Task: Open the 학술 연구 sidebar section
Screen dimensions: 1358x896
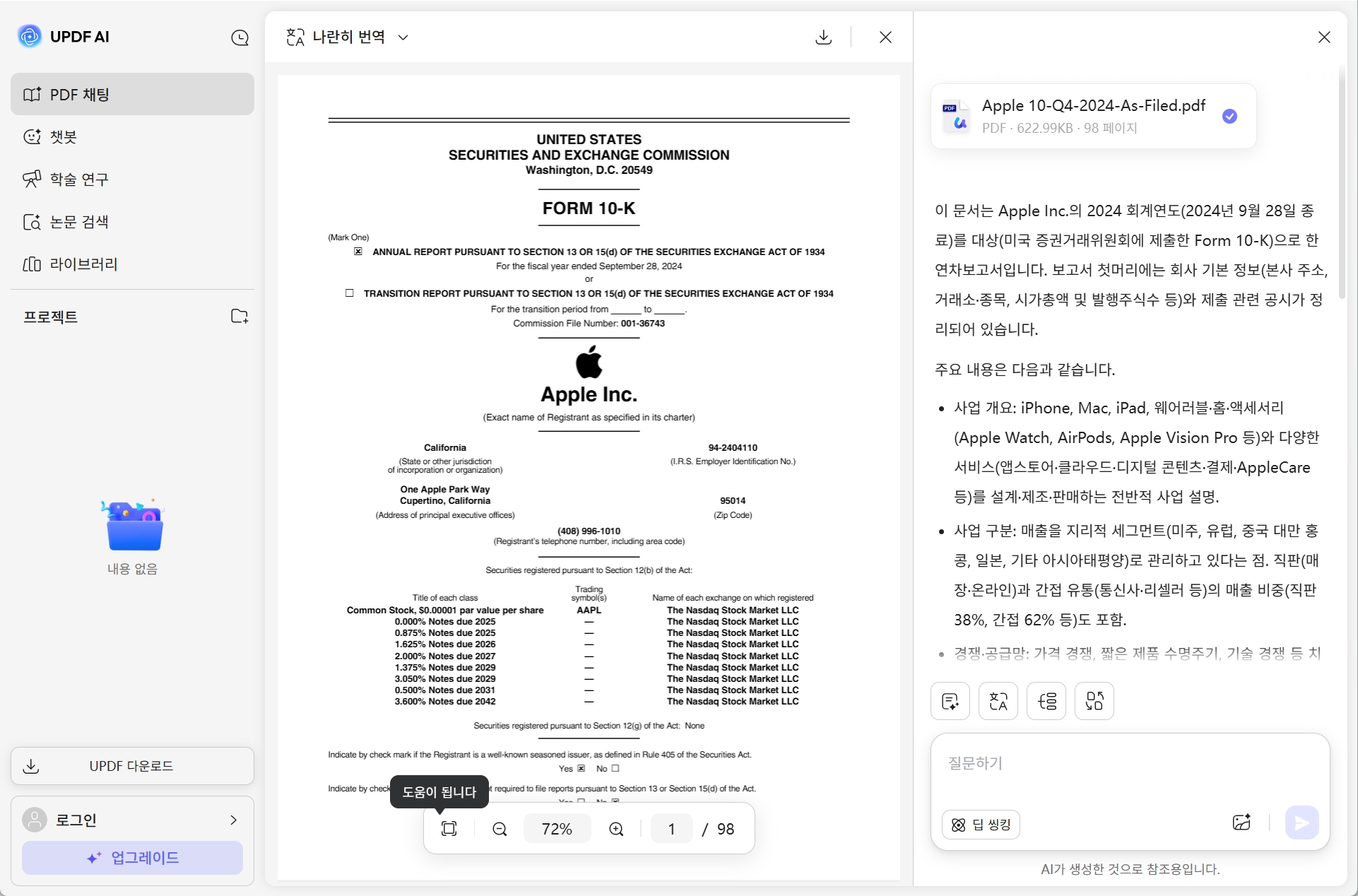Action: 78,179
